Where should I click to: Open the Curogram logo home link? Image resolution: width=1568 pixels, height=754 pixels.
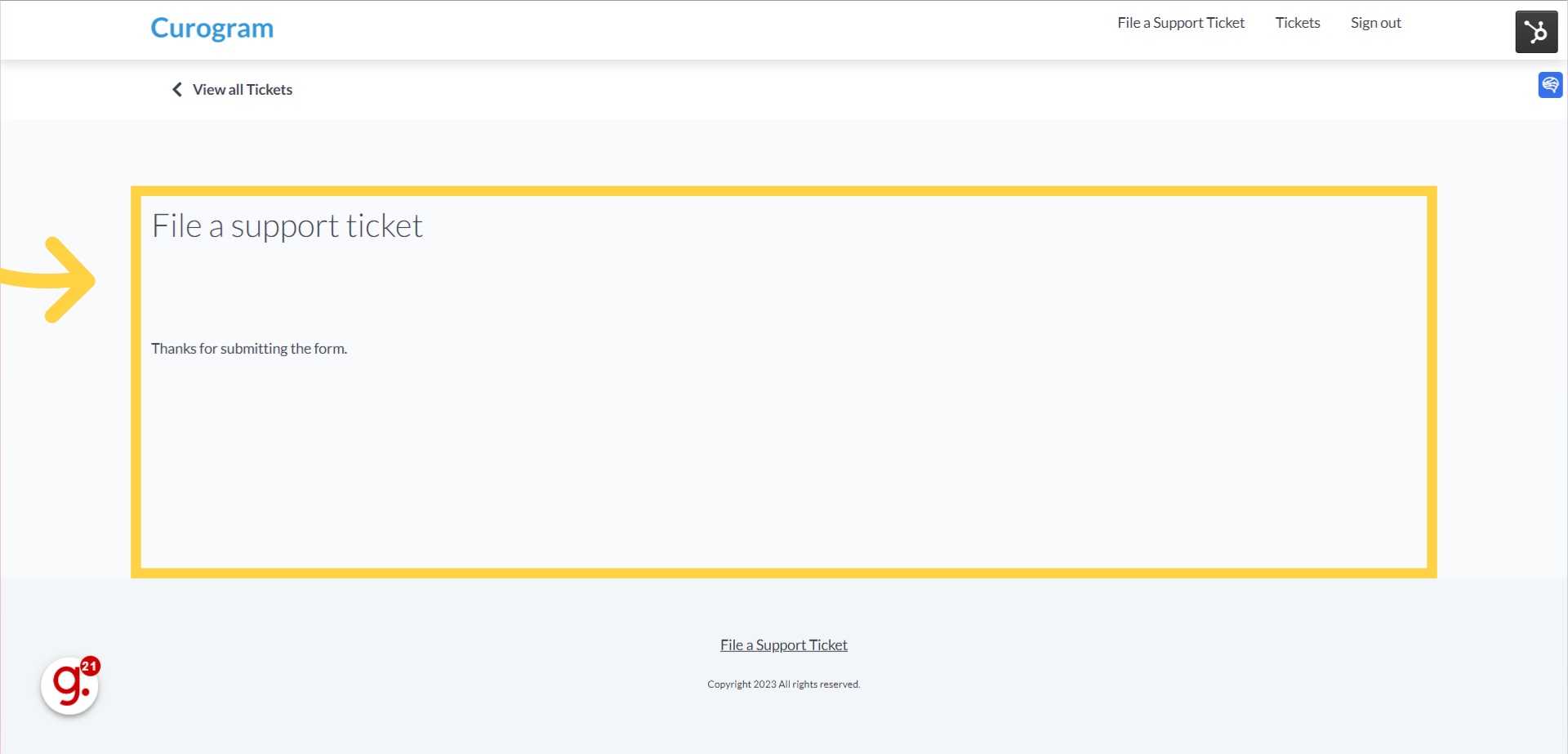[212, 28]
